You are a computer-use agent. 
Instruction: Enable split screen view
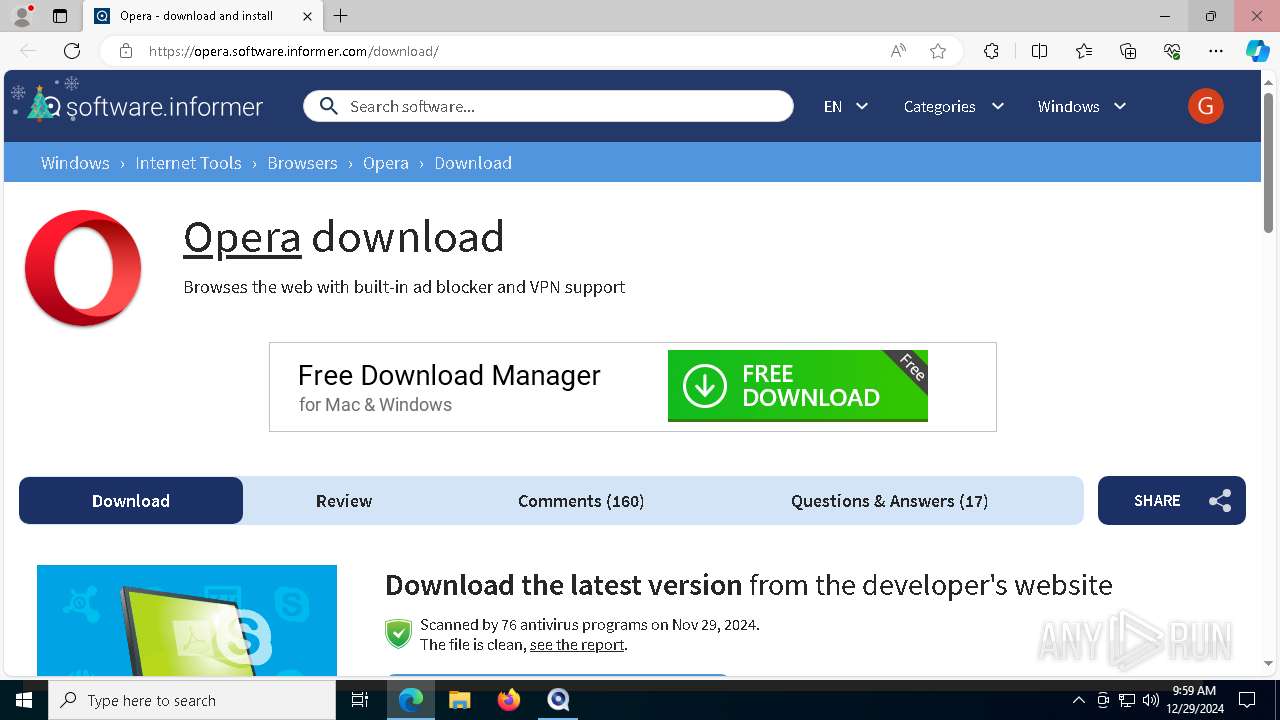coord(1039,51)
